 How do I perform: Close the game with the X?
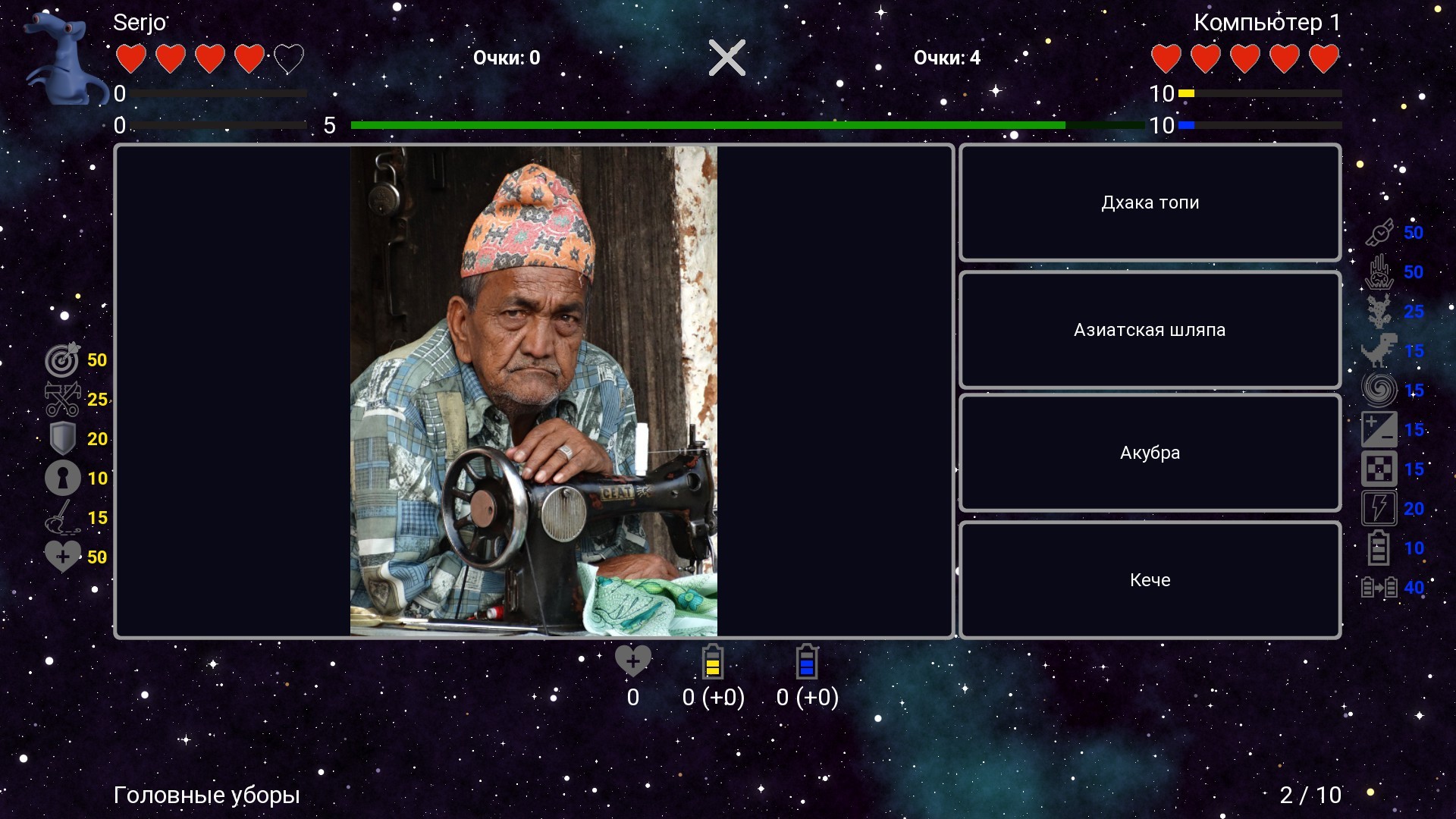[726, 58]
